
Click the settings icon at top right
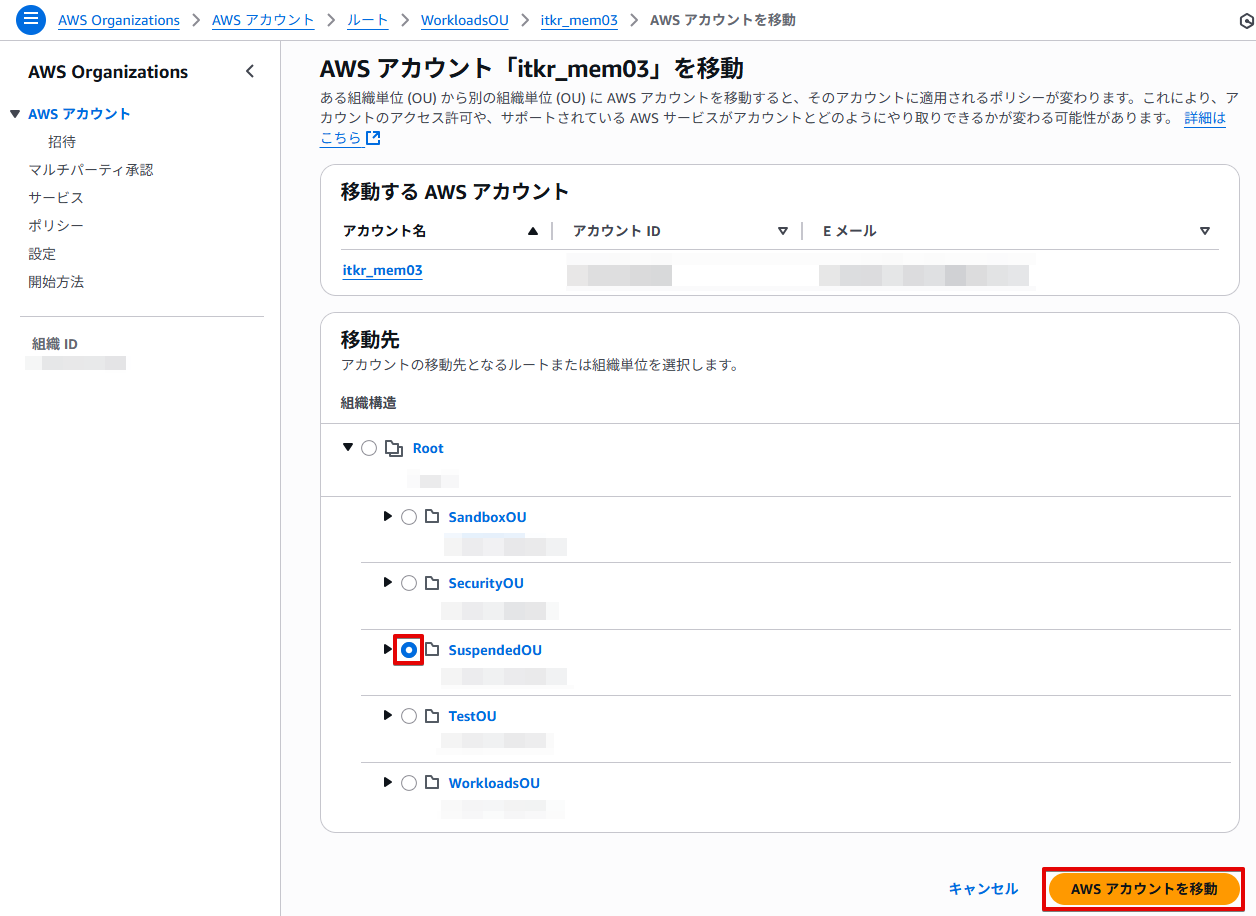[1246, 21]
